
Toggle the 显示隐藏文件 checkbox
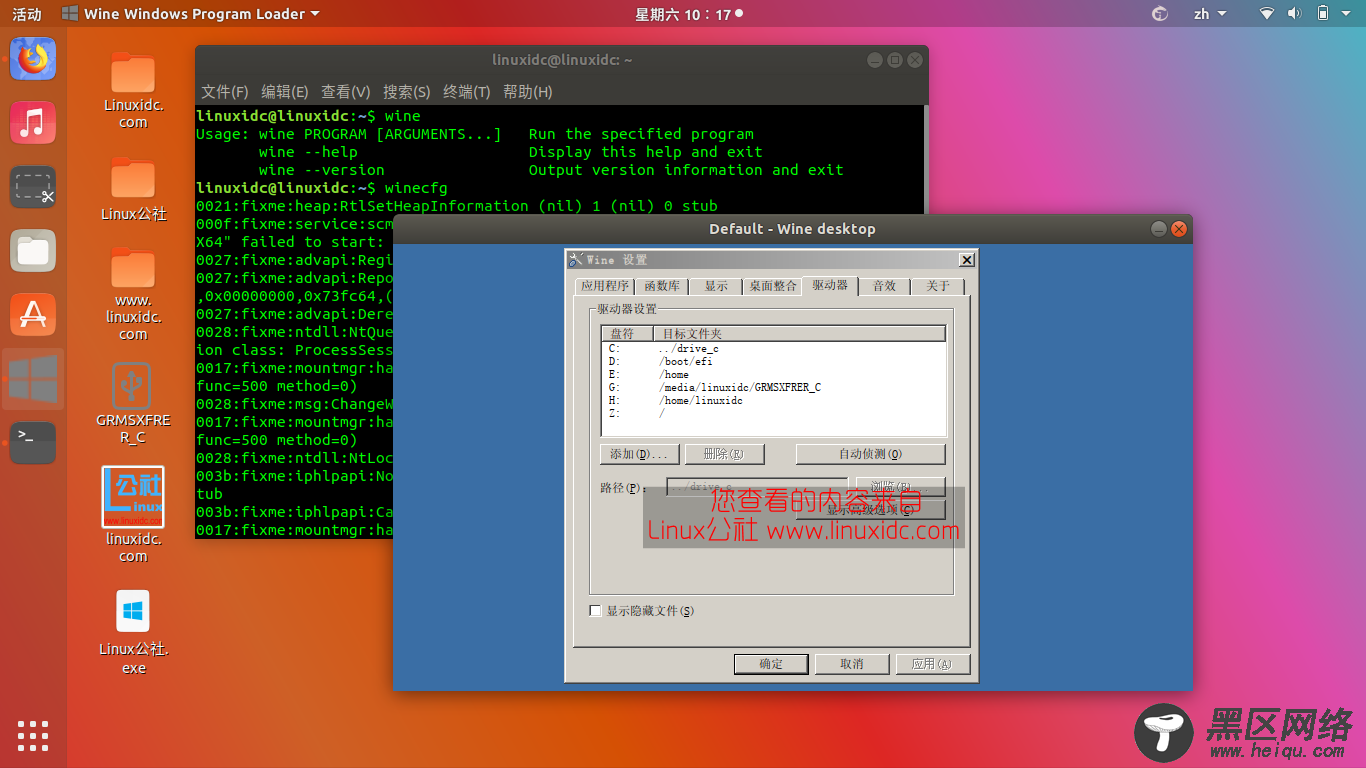coord(595,611)
